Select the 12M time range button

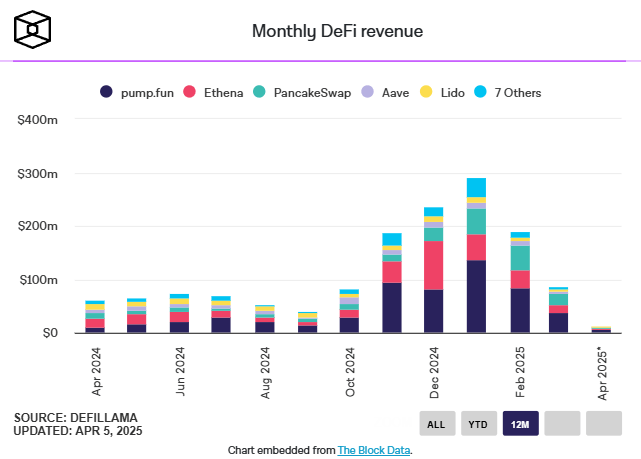(520, 424)
